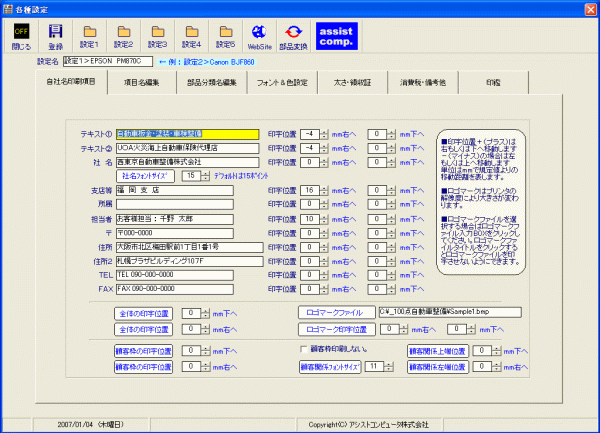Open the 設定3 folder icon
This screenshot has width=600, height=433.
[158, 37]
